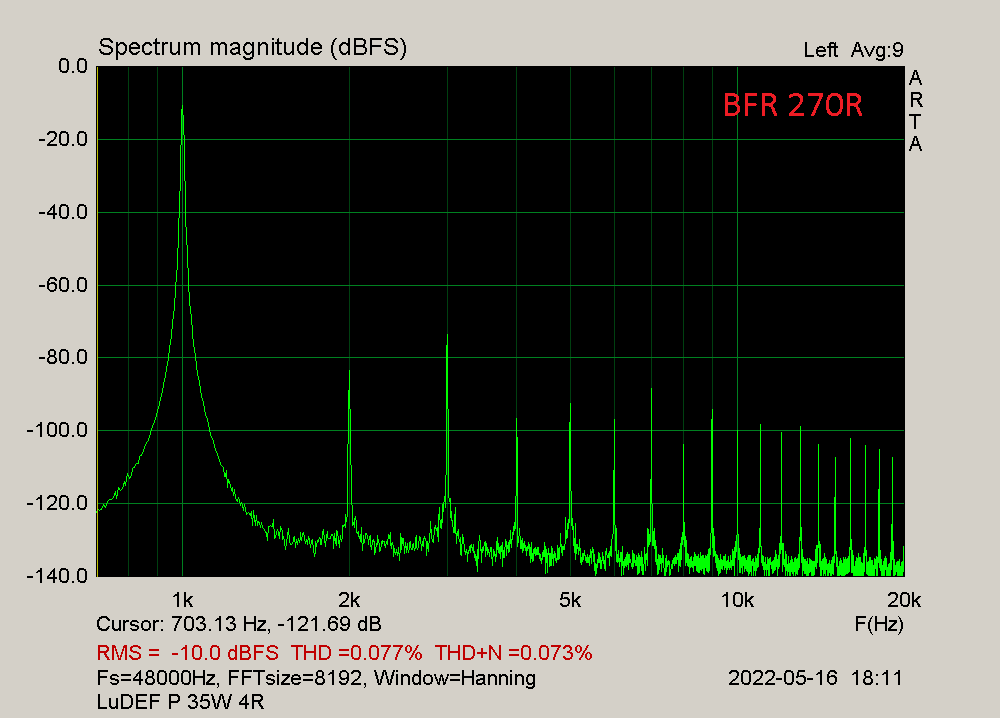Click the '-120.0' y-axis value
1000x718 pixels.
click(57, 504)
